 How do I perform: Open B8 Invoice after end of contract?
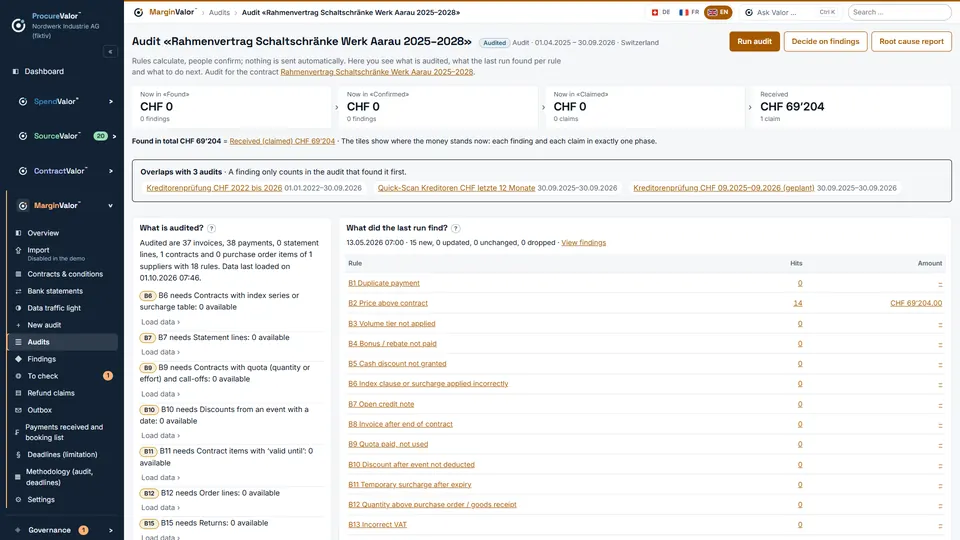[400, 424]
